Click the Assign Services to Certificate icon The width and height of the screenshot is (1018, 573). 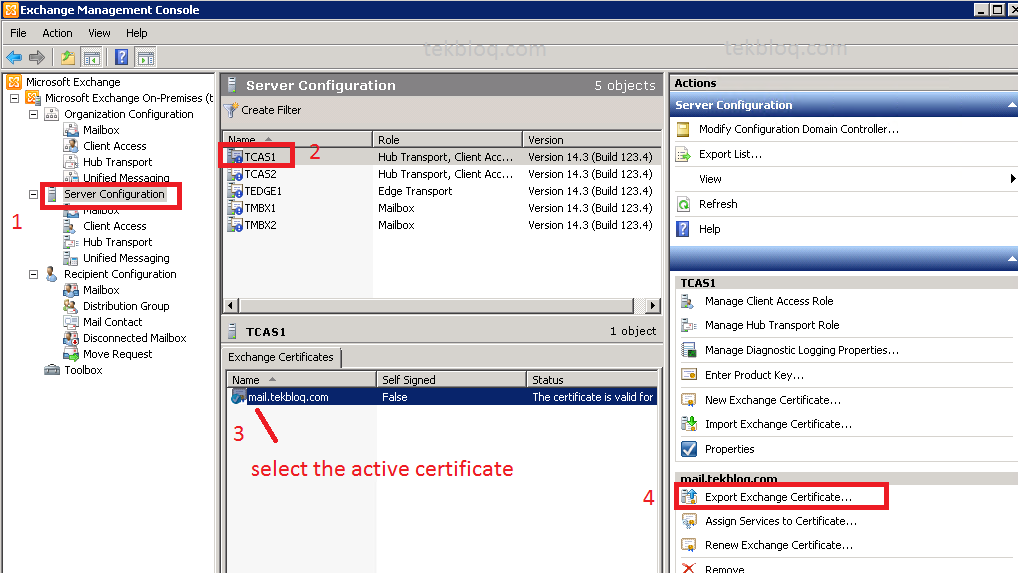pos(688,521)
